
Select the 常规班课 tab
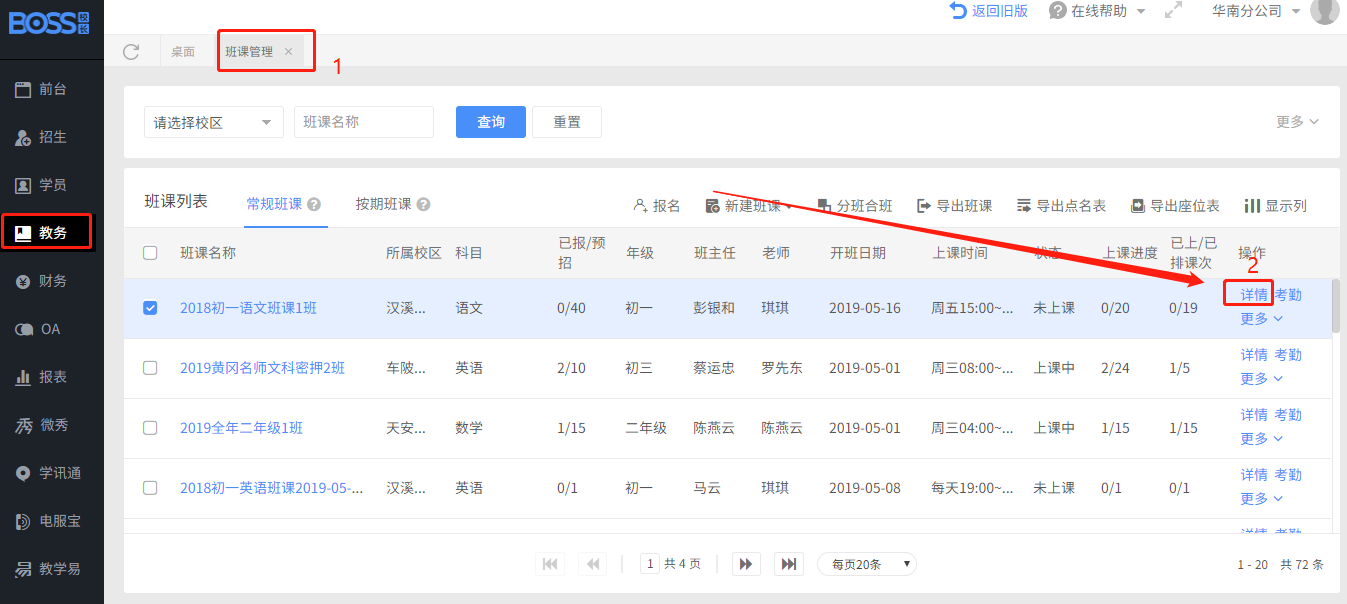pos(274,204)
